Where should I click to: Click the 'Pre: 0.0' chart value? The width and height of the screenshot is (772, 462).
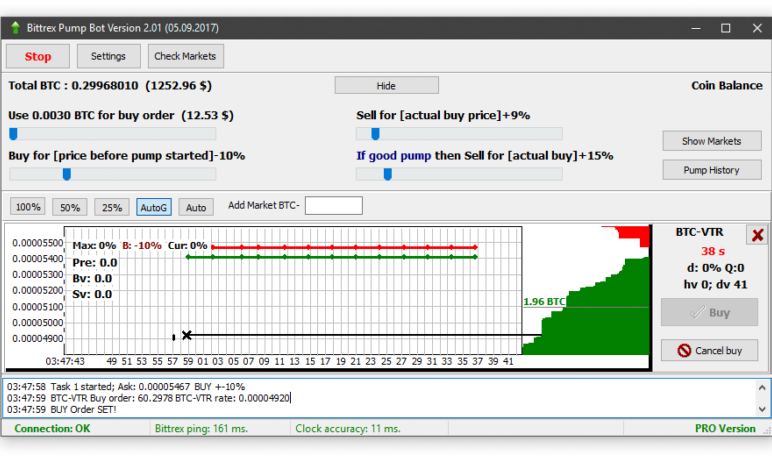pos(95,263)
